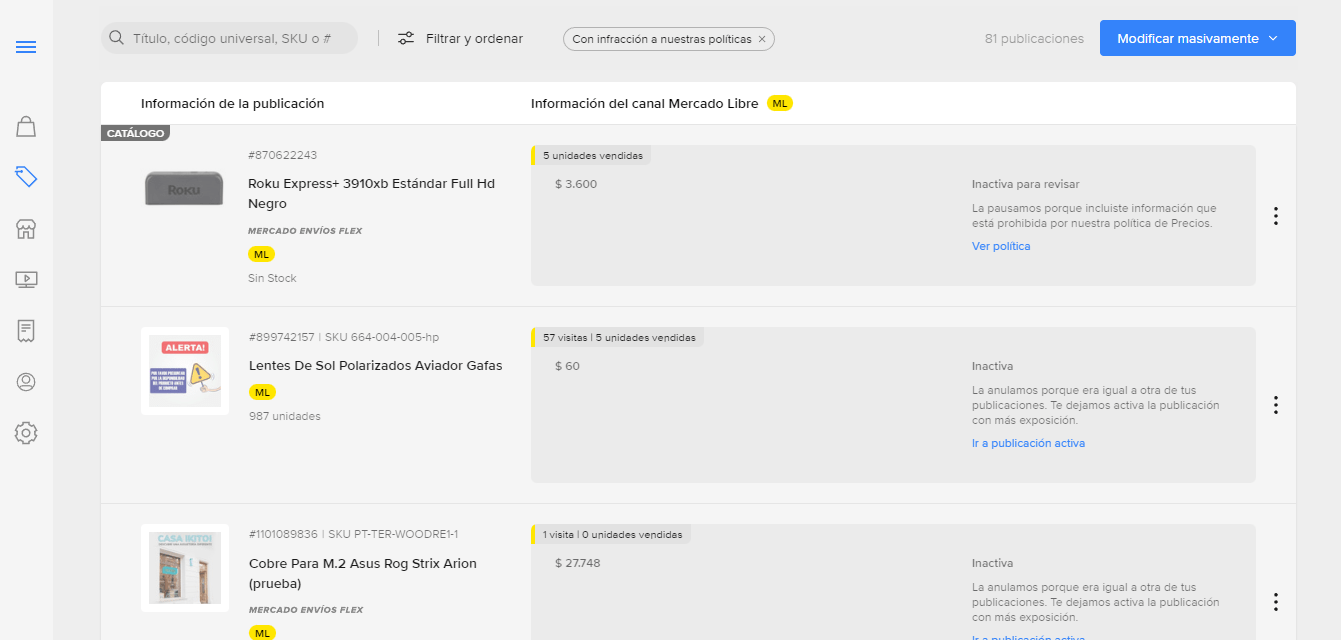This screenshot has width=1341, height=640.
Task: Remove the 'Con infracción a nuestras políticas' filter
Action: (762, 39)
